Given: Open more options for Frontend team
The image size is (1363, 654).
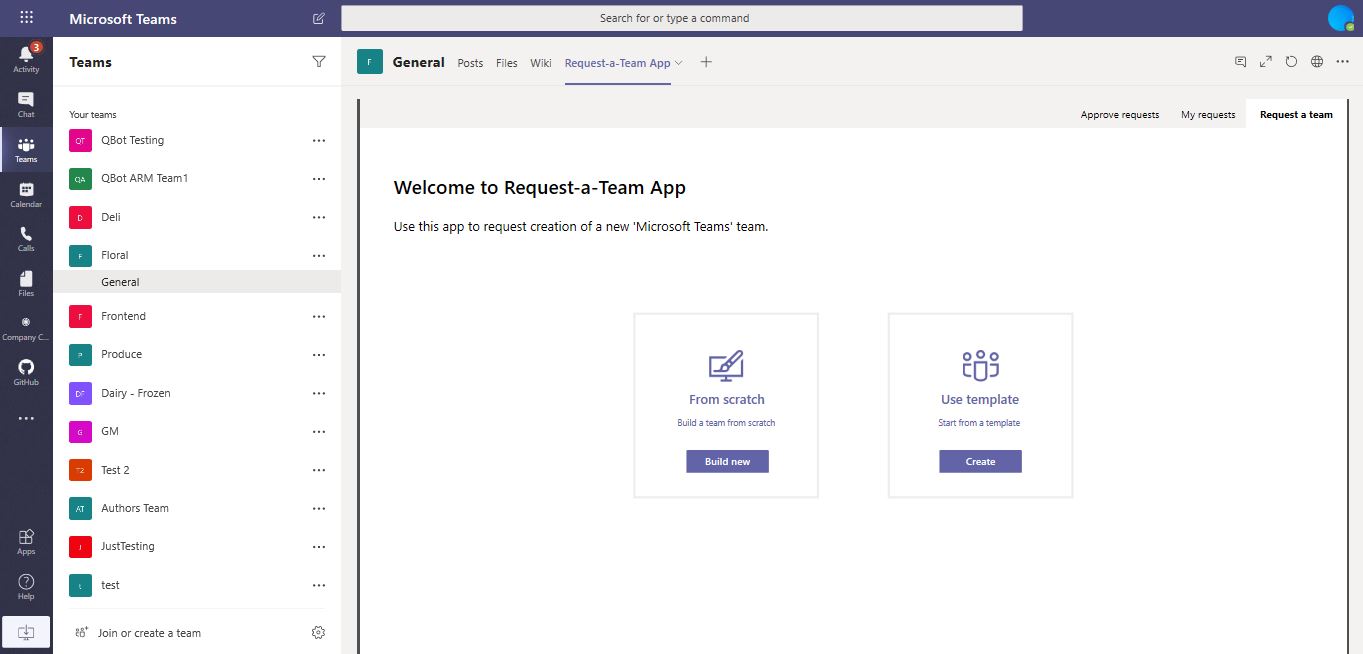Looking at the screenshot, I should click(319, 317).
